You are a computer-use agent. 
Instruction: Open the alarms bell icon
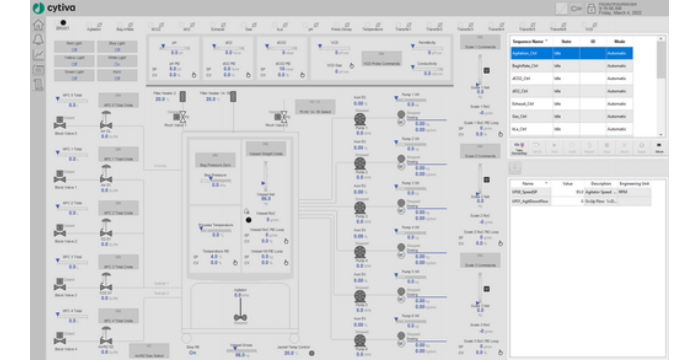click(x=38, y=39)
